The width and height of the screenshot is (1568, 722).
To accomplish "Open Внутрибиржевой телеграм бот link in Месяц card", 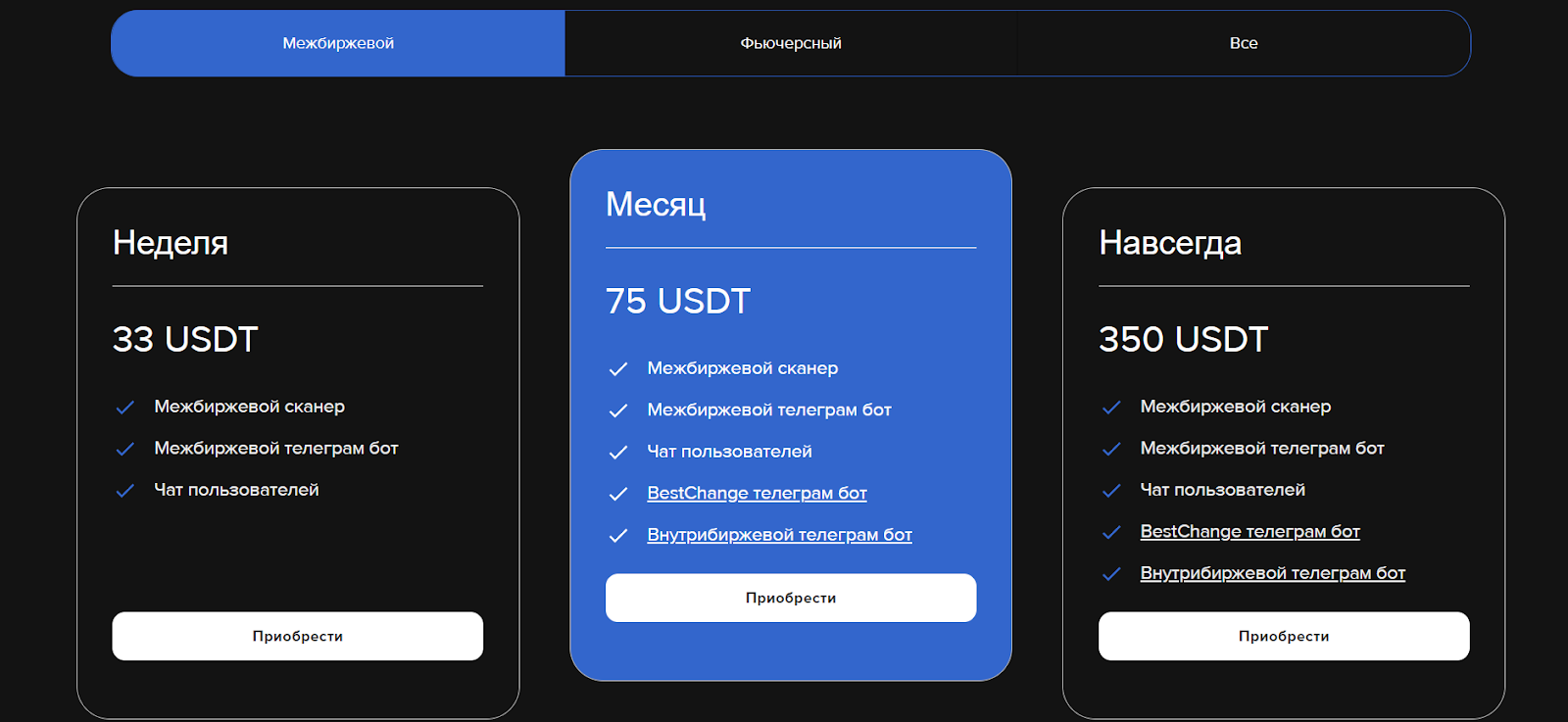I will [779, 535].
